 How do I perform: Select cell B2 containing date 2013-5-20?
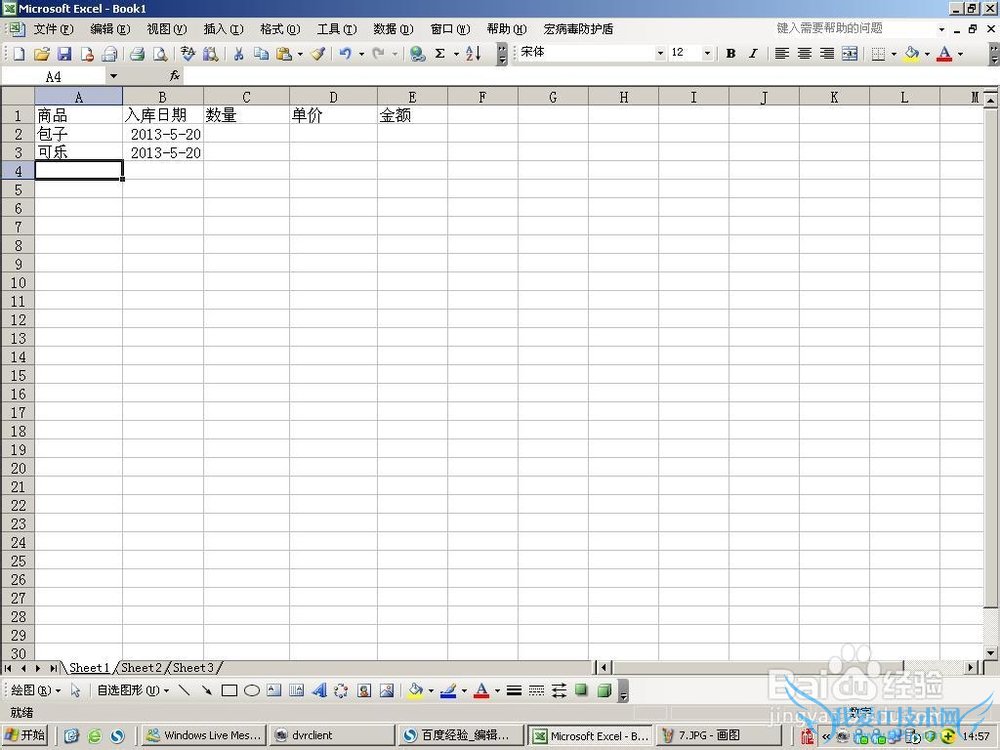coord(163,134)
